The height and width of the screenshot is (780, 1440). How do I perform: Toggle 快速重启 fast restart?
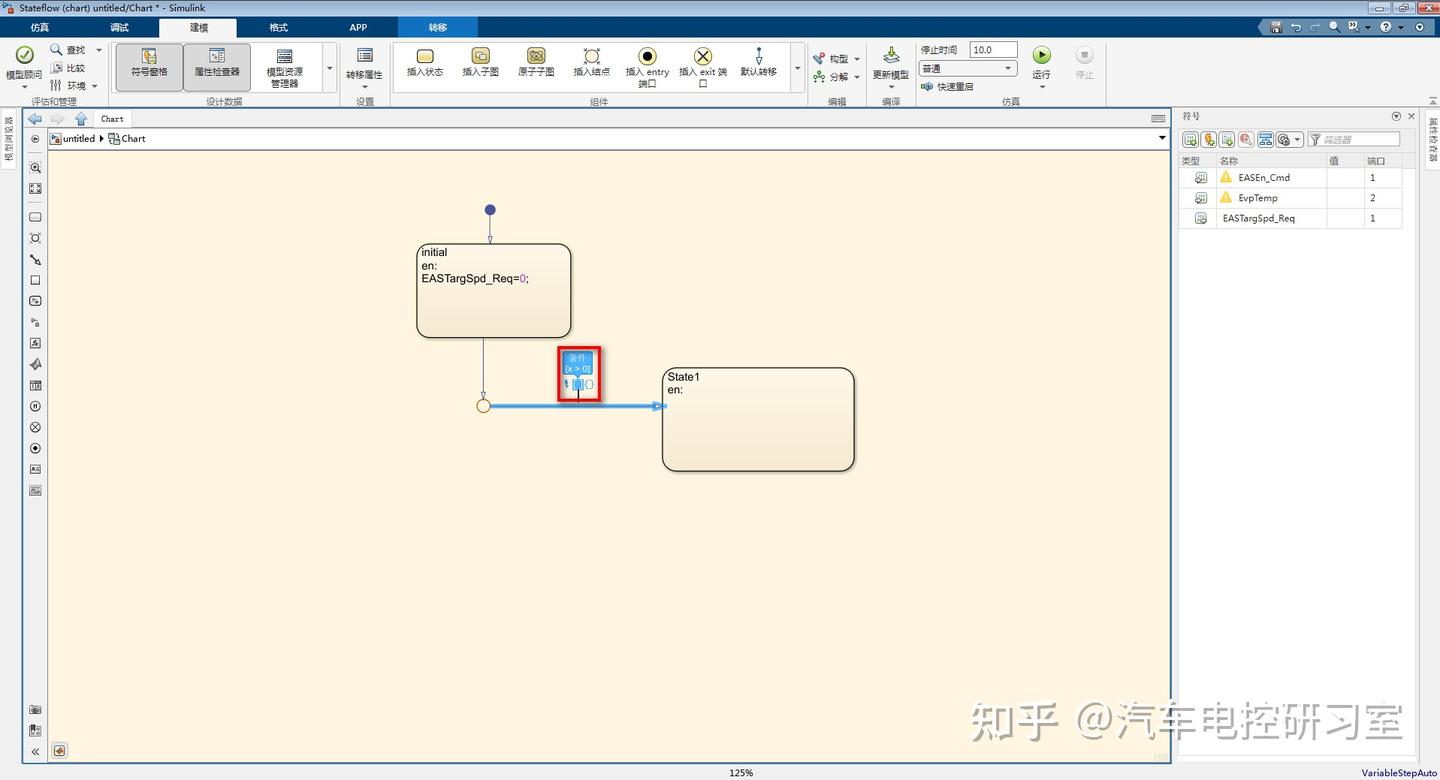pyautogui.click(x=947, y=87)
